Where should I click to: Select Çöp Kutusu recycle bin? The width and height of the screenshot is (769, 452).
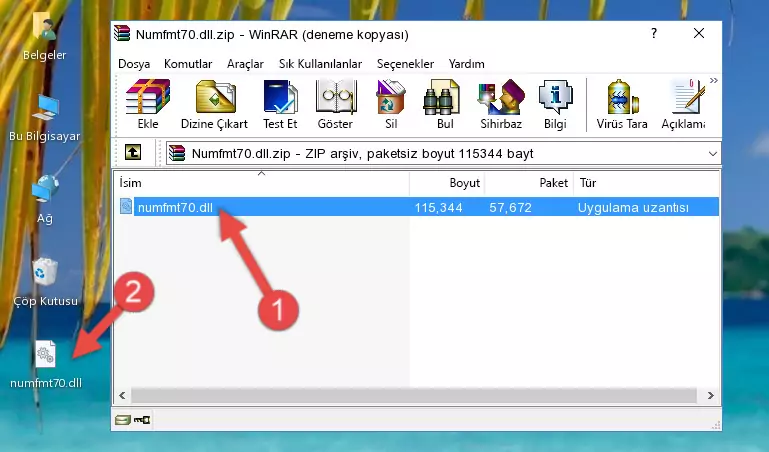point(45,283)
